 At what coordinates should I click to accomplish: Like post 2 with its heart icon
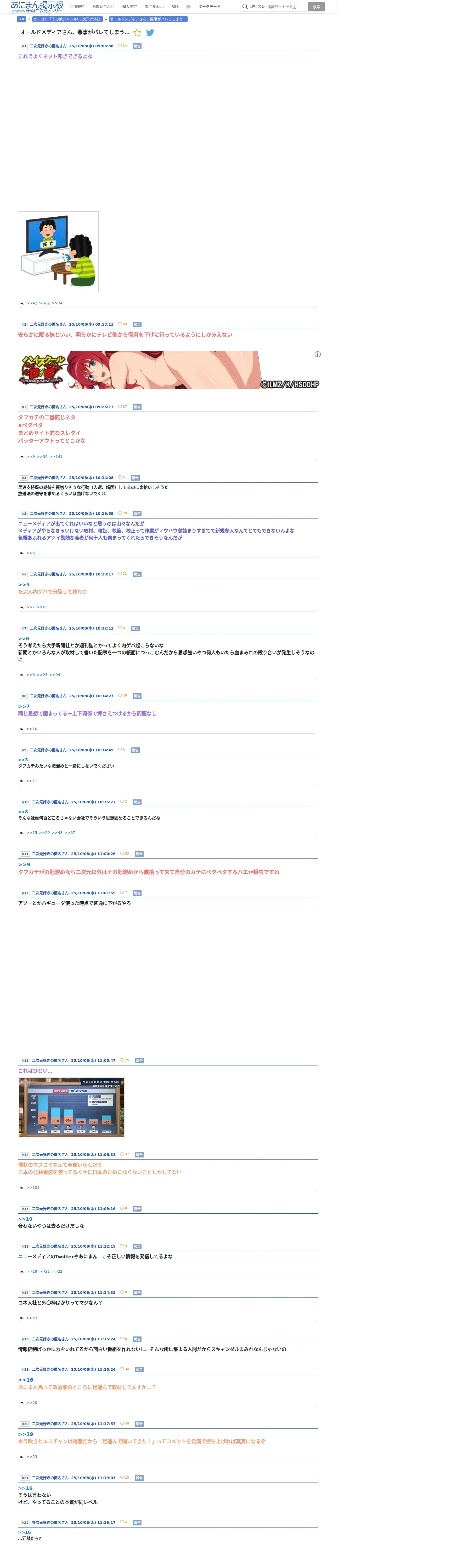[x=120, y=324]
